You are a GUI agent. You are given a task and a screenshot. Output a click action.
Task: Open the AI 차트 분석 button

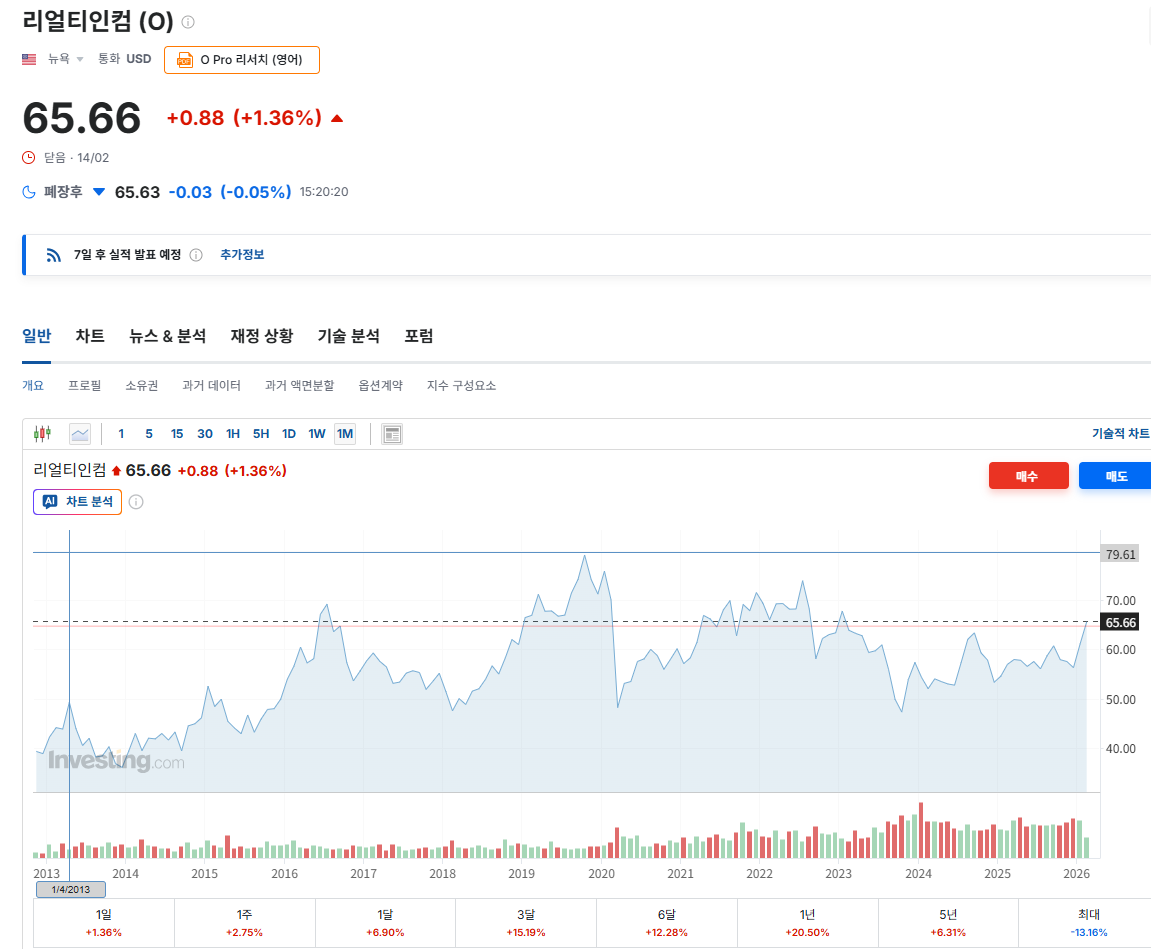coord(77,502)
